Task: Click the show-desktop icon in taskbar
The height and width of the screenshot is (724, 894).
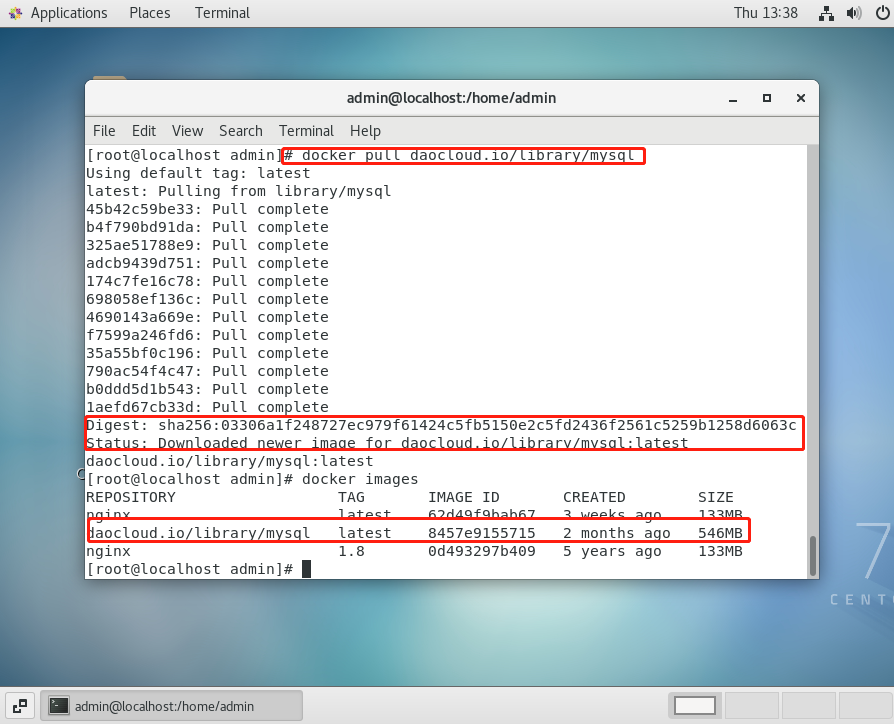Action: [x=20, y=706]
